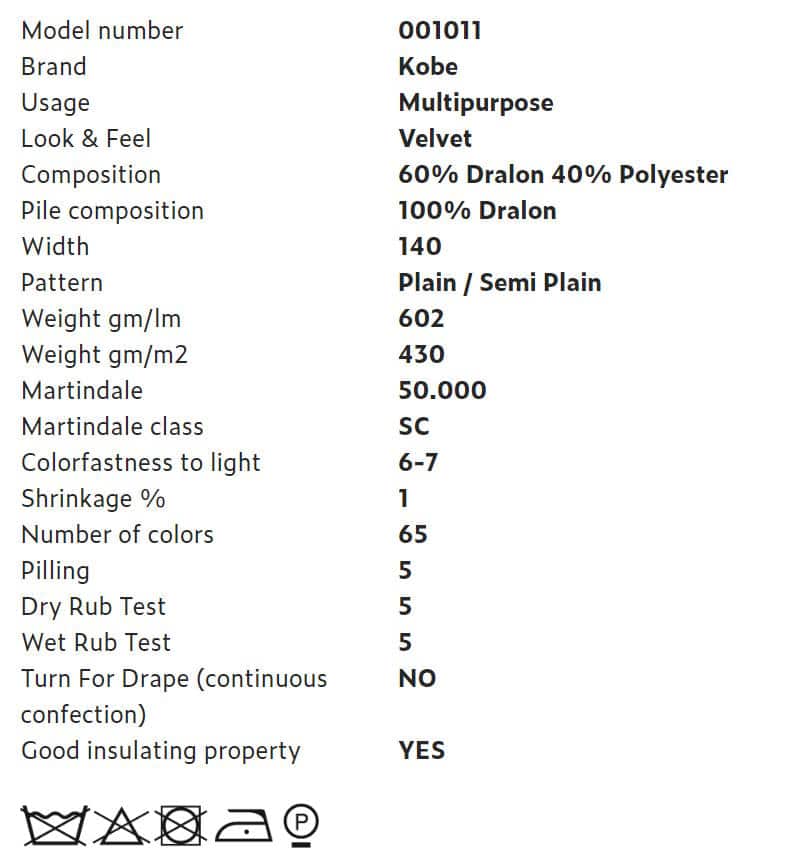The height and width of the screenshot is (858, 801).
Task: Click the Colorfastness to light label
Action: (141, 463)
